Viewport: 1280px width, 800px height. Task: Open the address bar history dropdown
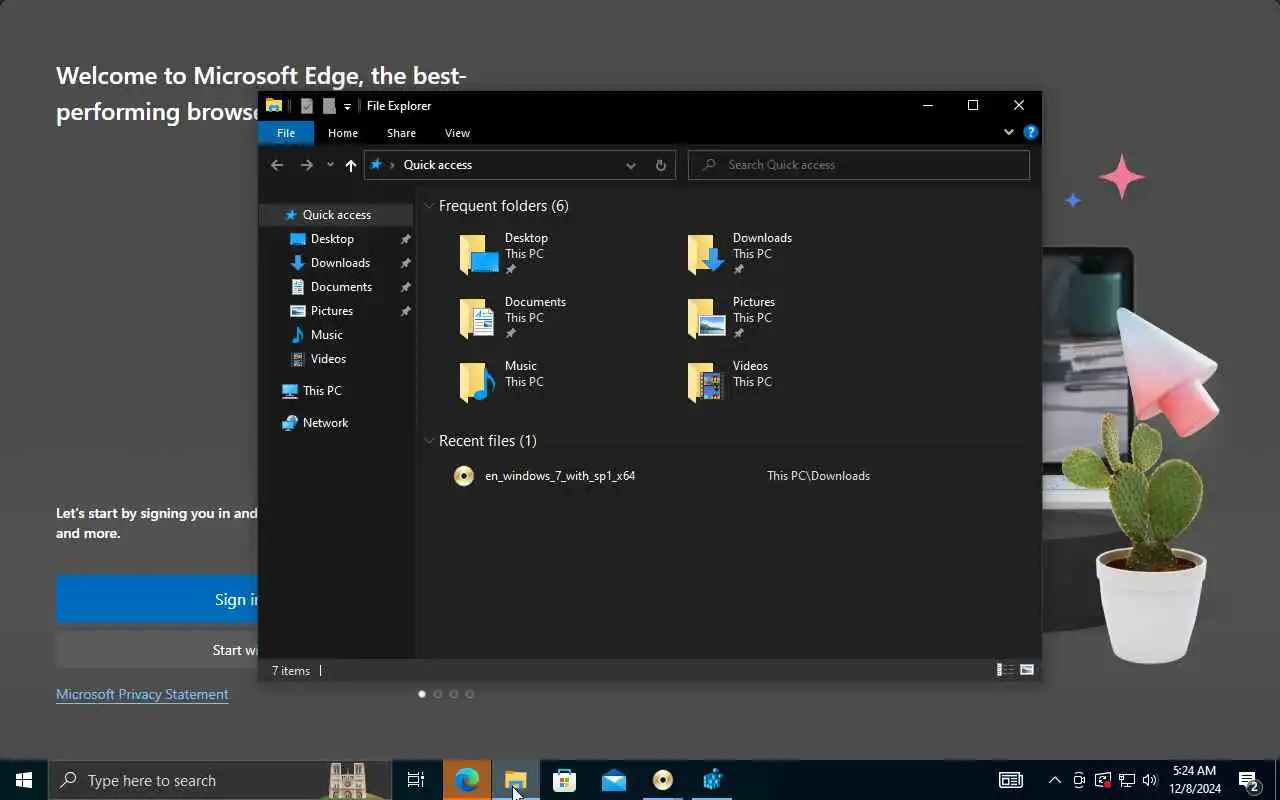click(631, 165)
